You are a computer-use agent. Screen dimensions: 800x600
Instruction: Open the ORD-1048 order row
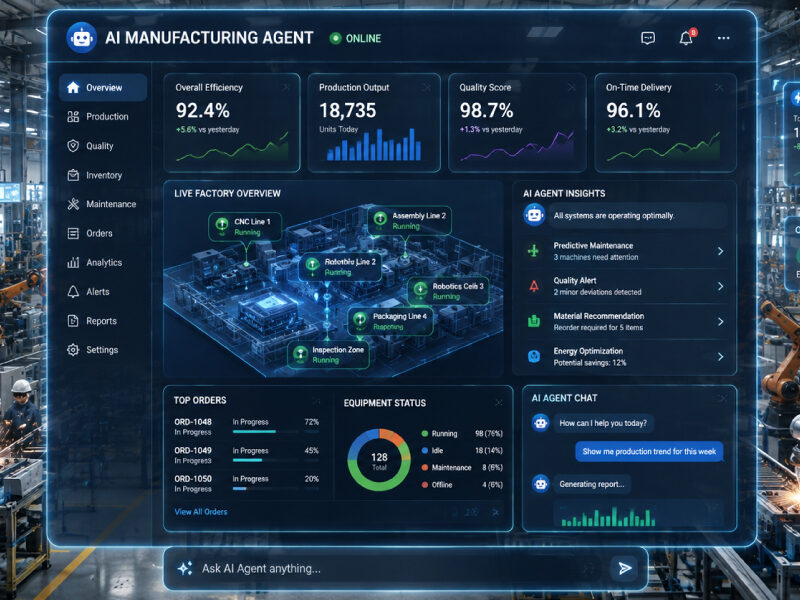246,427
